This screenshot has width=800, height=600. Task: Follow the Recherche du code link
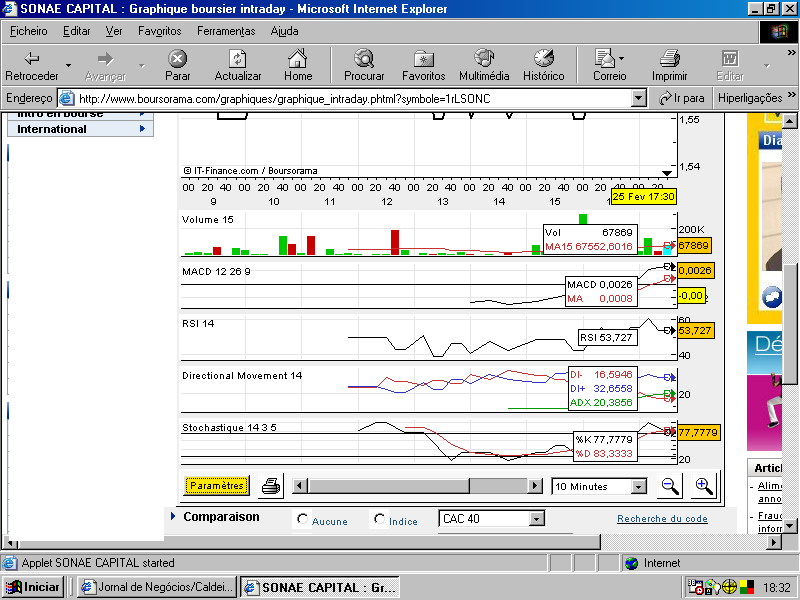click(x=662, y=519)
